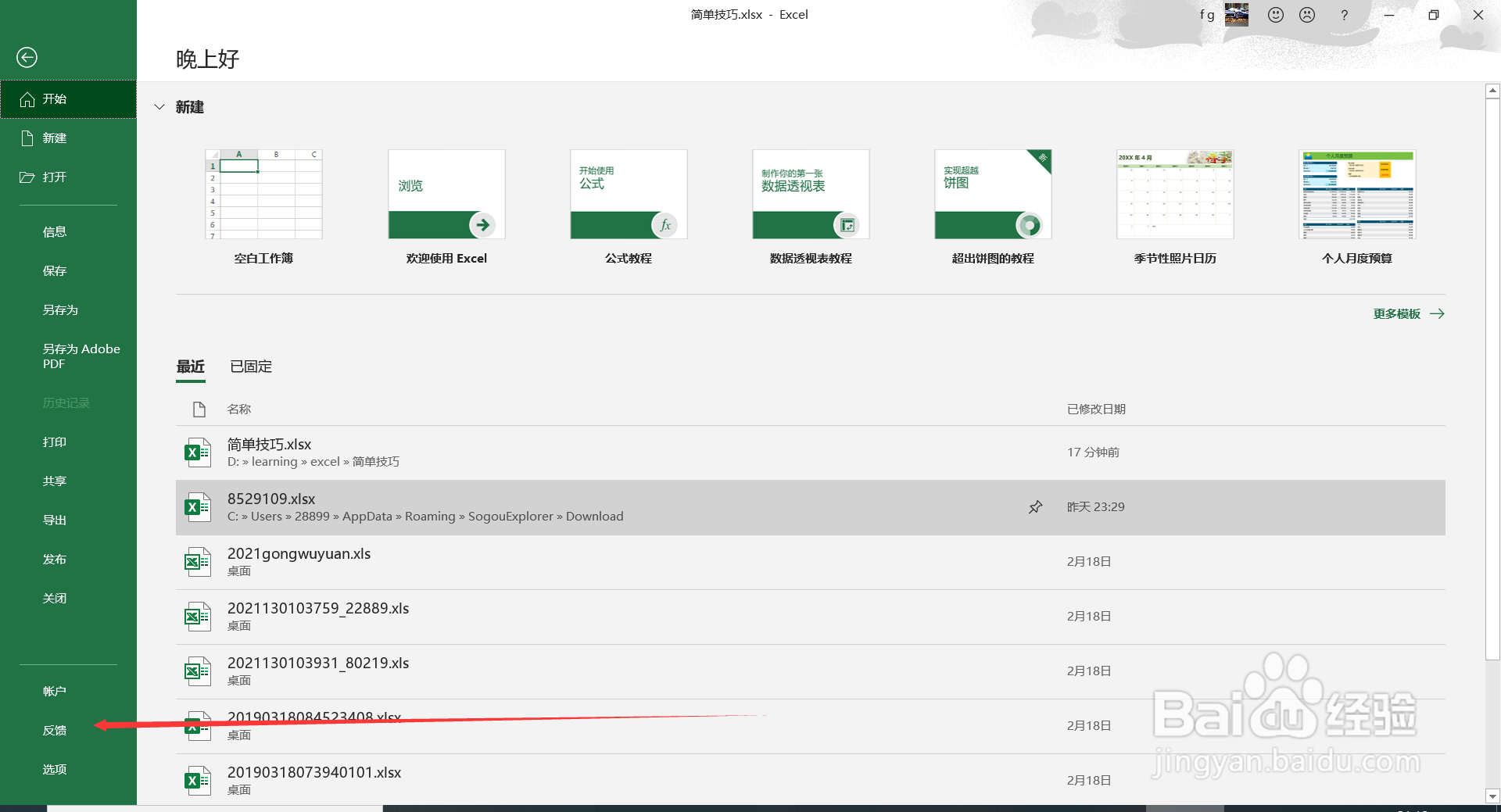Select 打开 in the left sidebar
The width and height of the screenshot is (1501, 812).
click(x=69, y=177)
